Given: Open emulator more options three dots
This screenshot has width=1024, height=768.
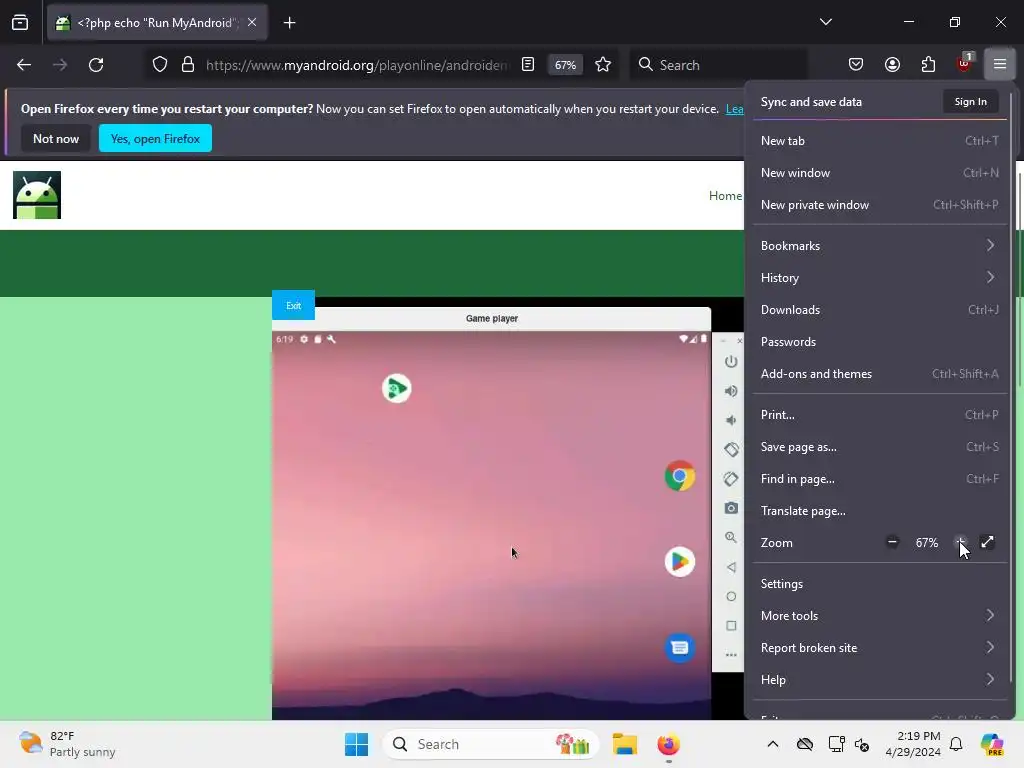Looking at the screenshot, I should pos(731,654).
